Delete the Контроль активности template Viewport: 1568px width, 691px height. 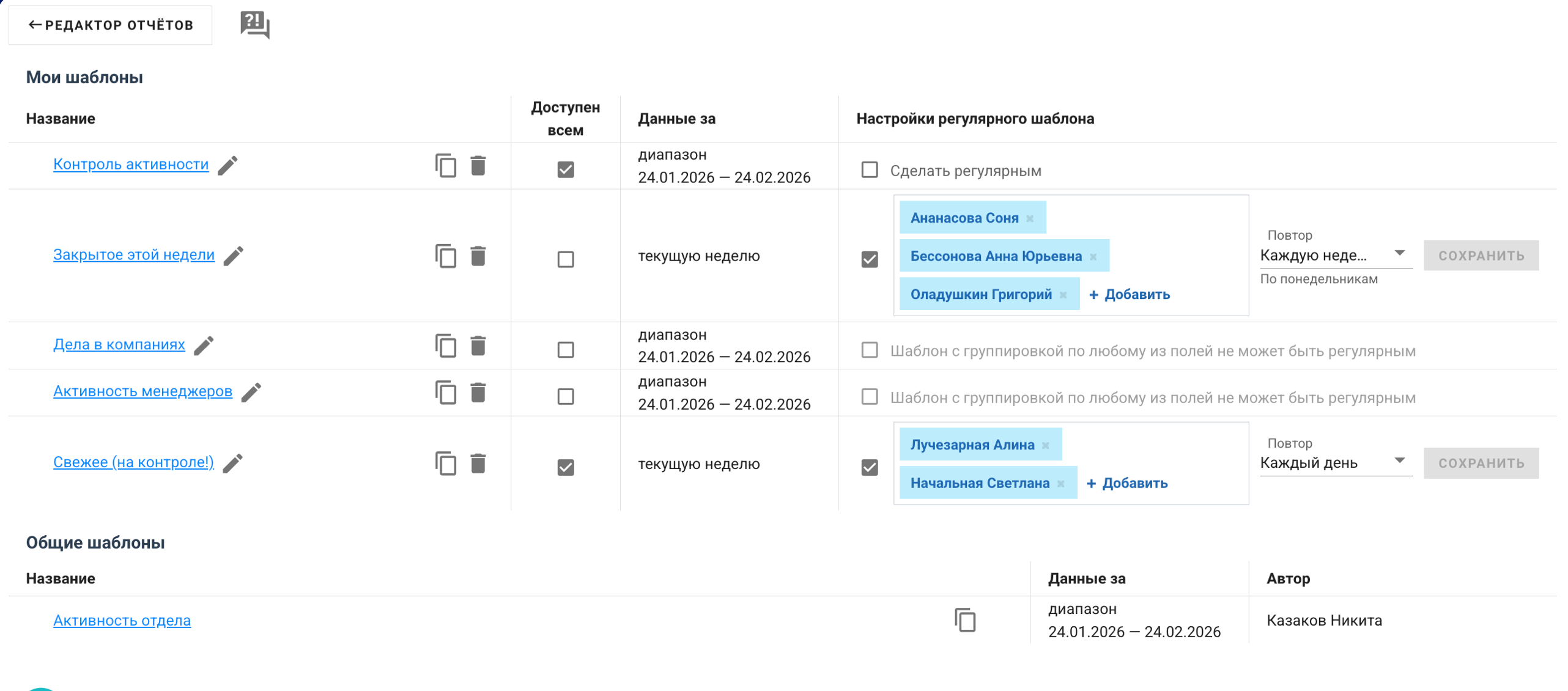[478, 166]
